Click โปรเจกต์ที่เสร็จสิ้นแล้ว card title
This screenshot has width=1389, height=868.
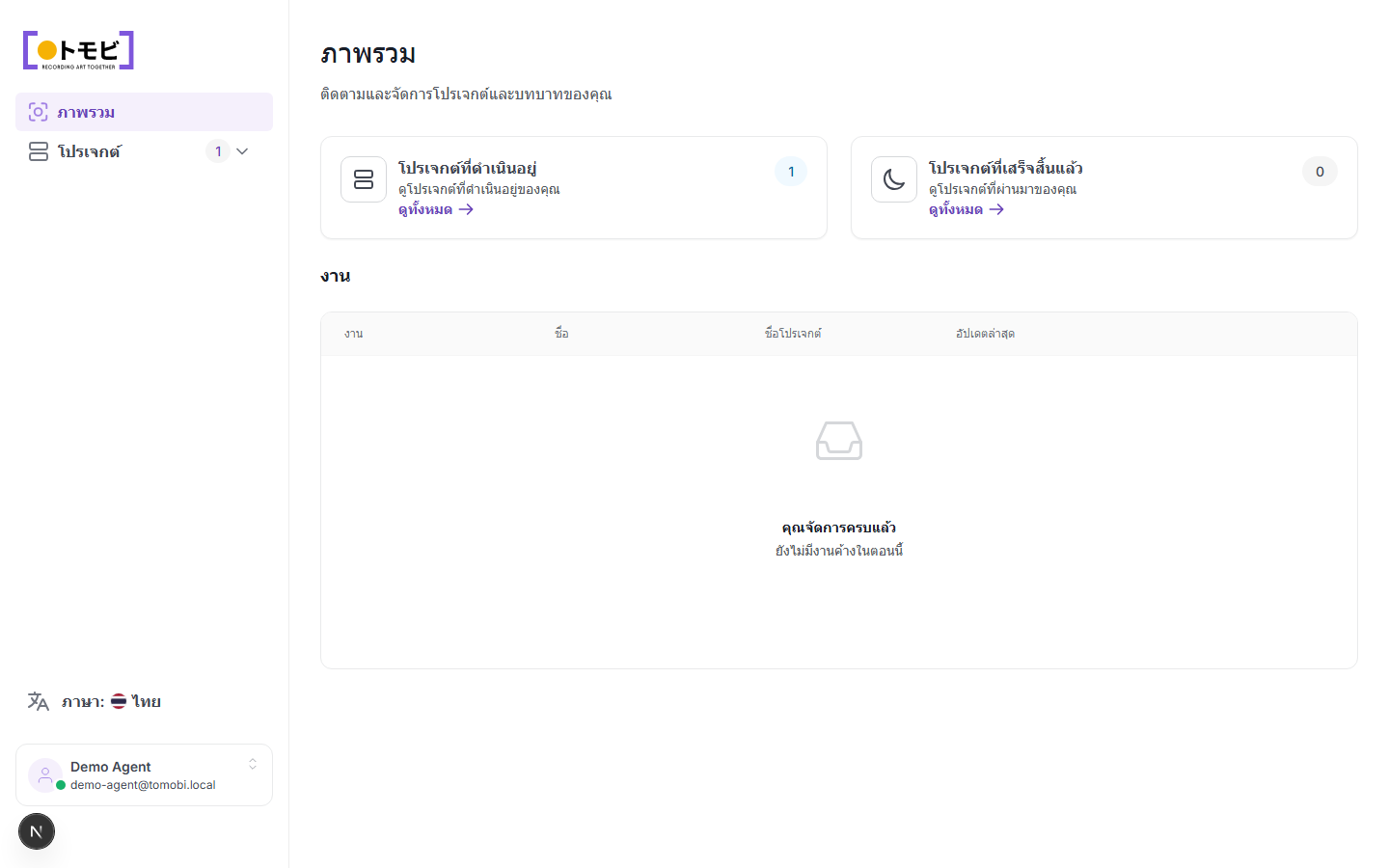[1005, 168]
